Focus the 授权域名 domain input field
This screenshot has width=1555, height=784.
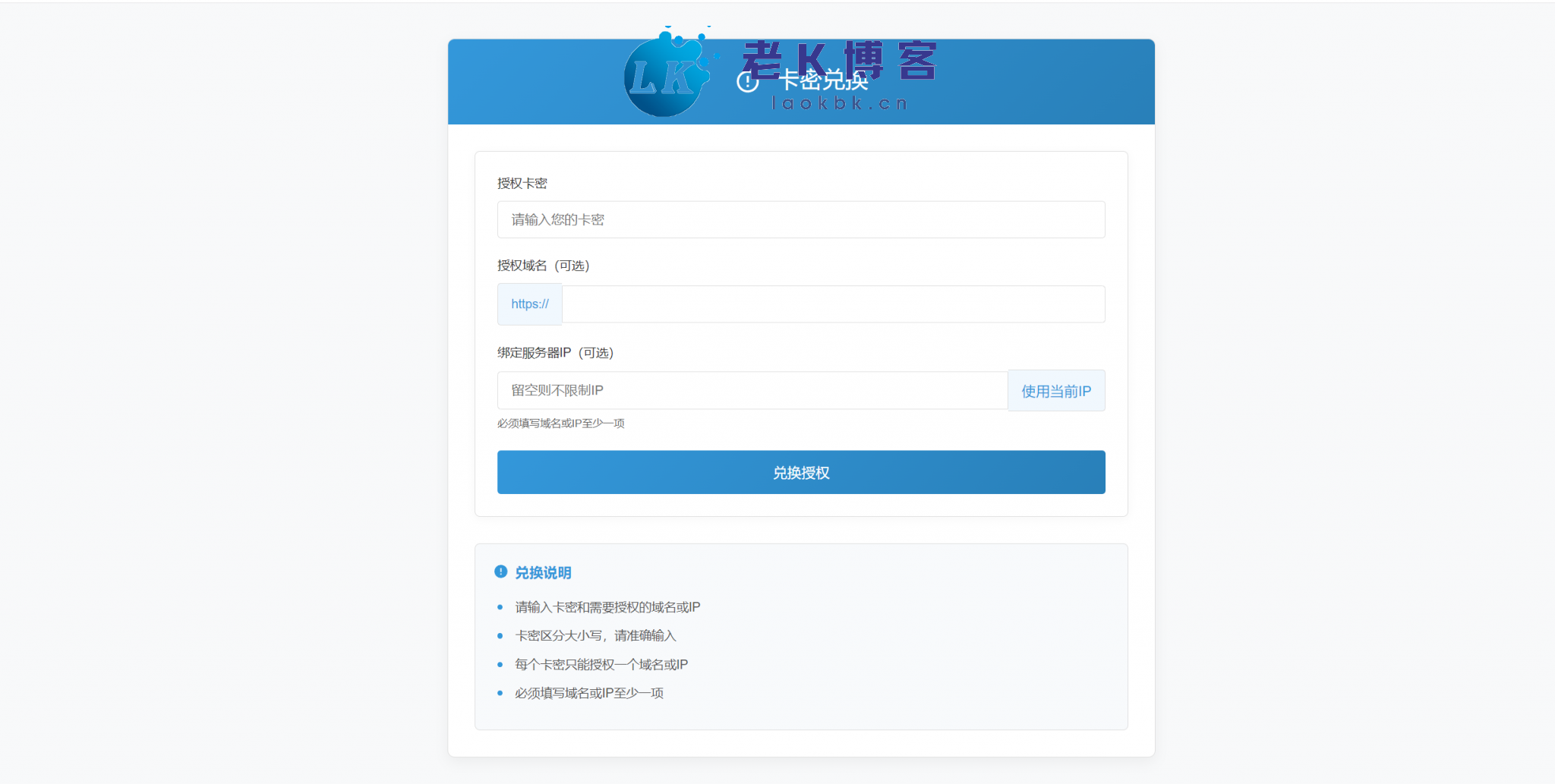click(x=834, y=304)
